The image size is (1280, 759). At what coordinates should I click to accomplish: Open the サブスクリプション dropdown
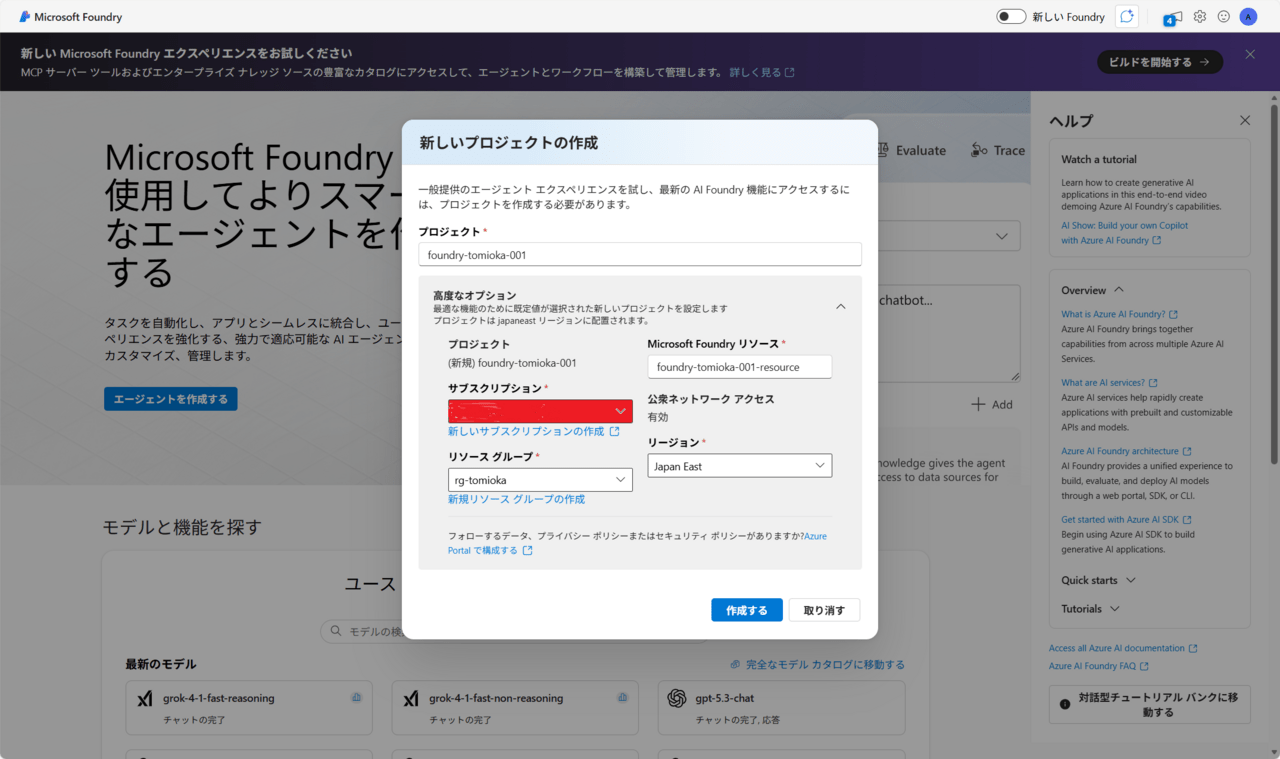(x=540, y=411)
